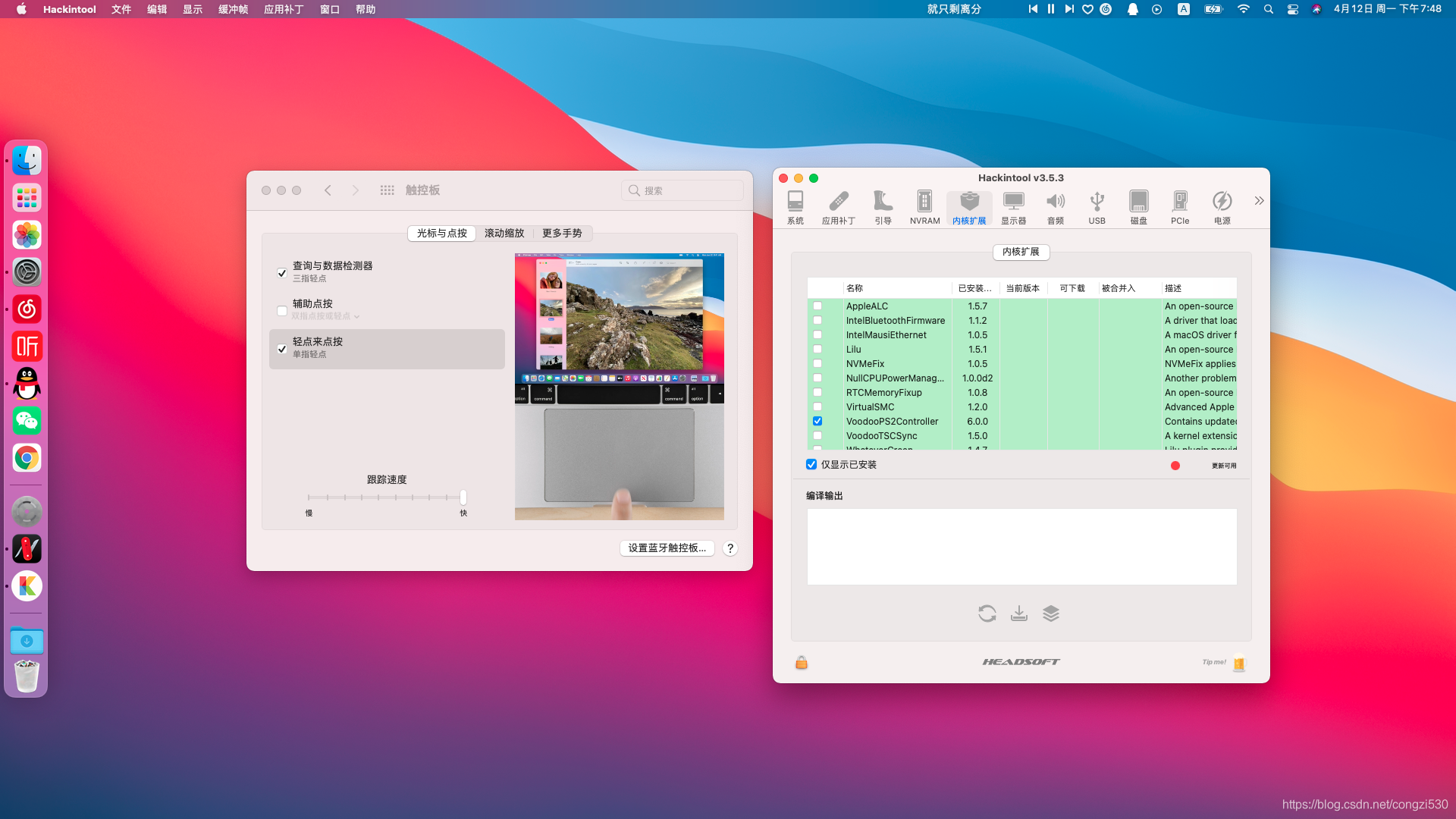The height and width of the screenshot is (819, 1456).
Task: Click the compile layers stack icon
Action: coord(1051,613)
